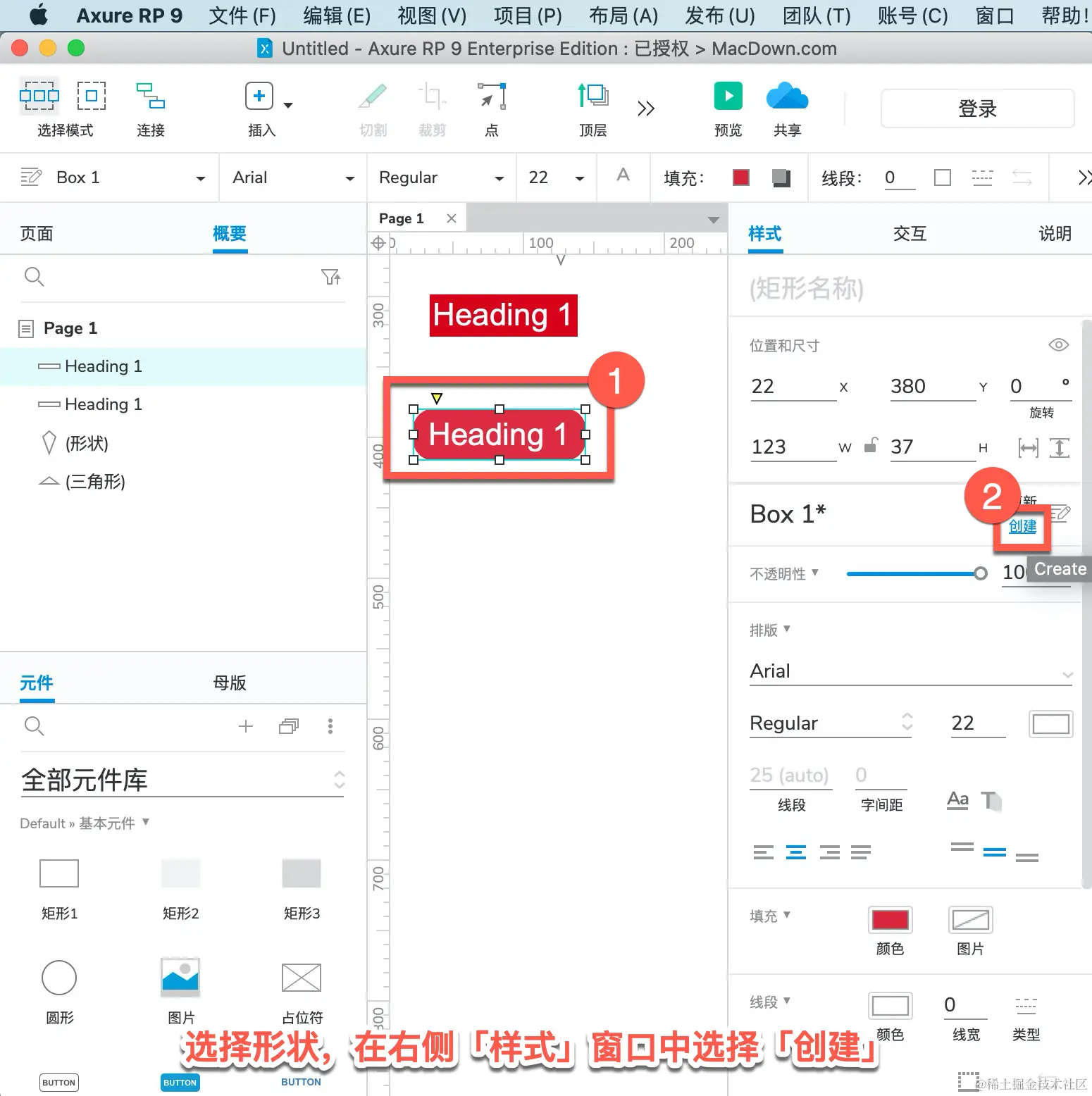
Task: Click the fit-to-text-width icon
Action: [1029, 447]
